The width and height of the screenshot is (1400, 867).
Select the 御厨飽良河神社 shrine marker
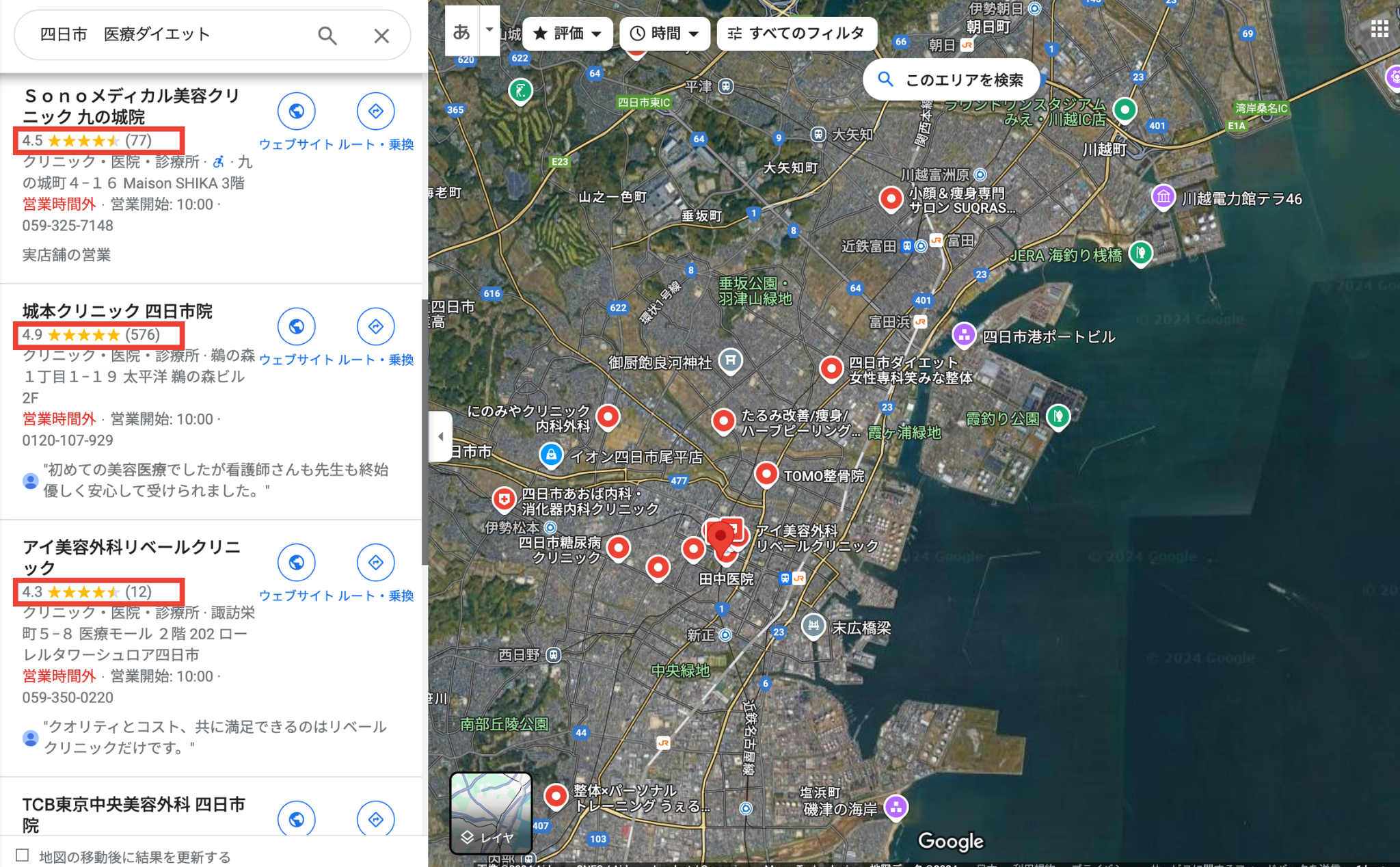coord(731,360)
